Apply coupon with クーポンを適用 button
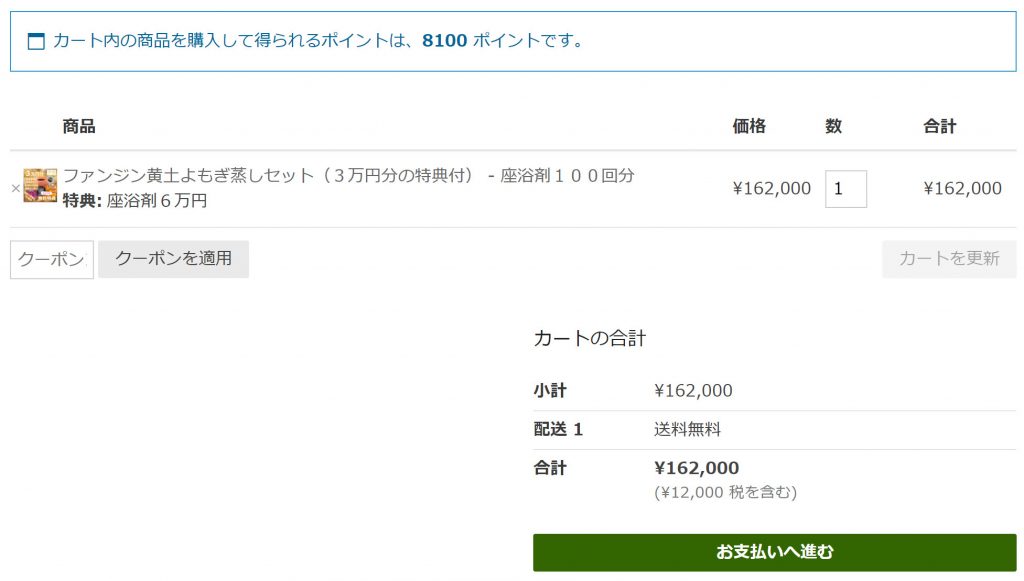This screenshot has width=1024, height=581. click(x=174, y=259)
